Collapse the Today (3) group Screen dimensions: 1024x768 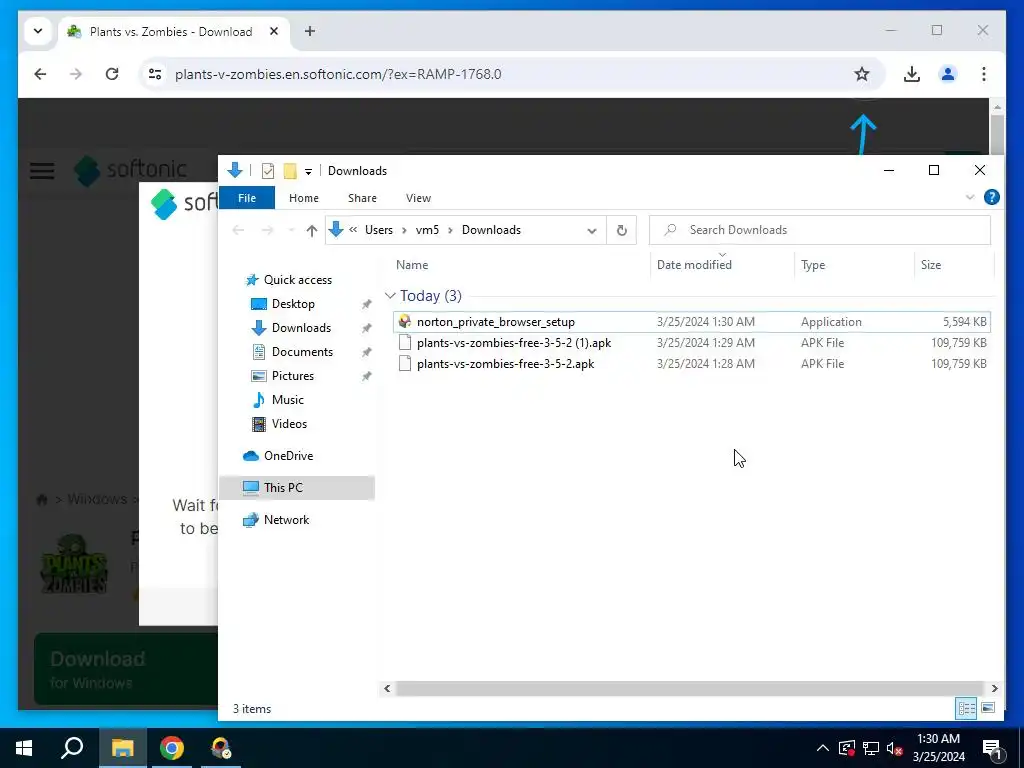point(391,296)
